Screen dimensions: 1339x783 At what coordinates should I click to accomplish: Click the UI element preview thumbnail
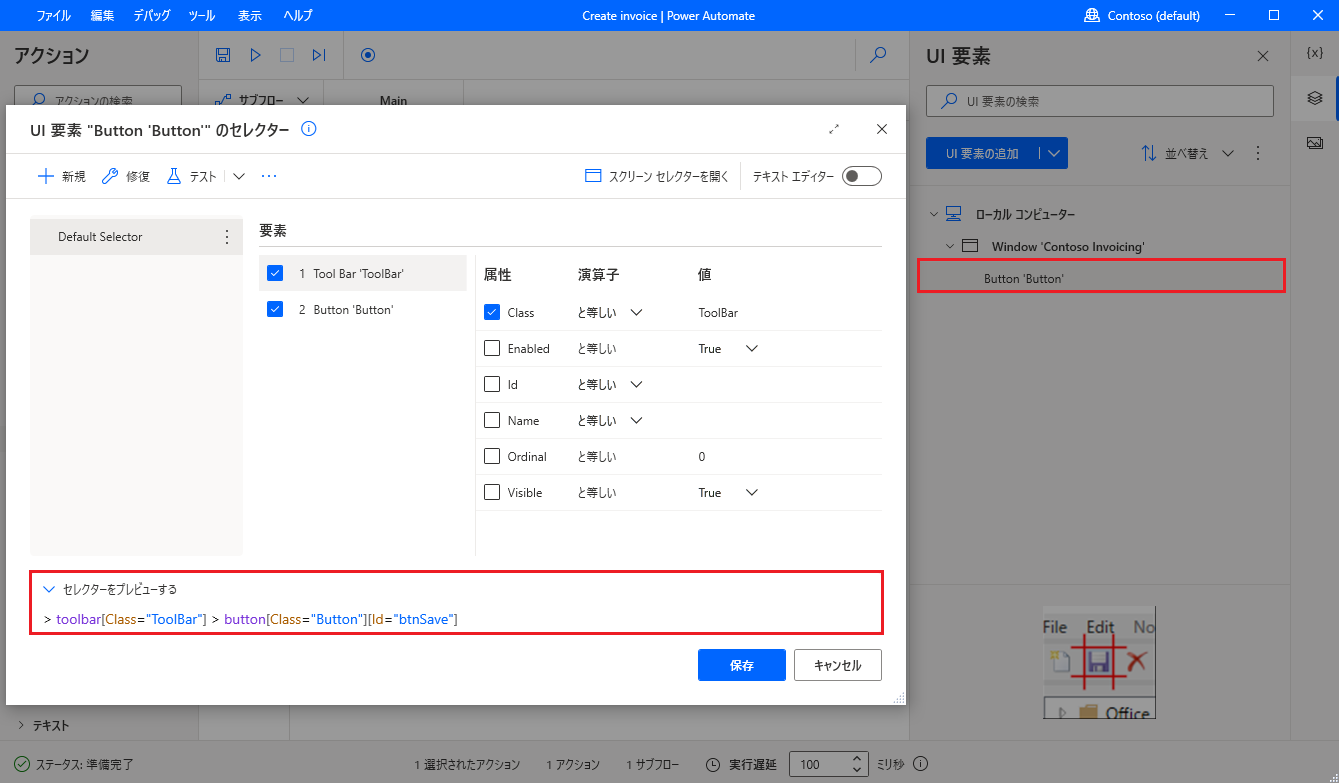[x=1099, y=662]
